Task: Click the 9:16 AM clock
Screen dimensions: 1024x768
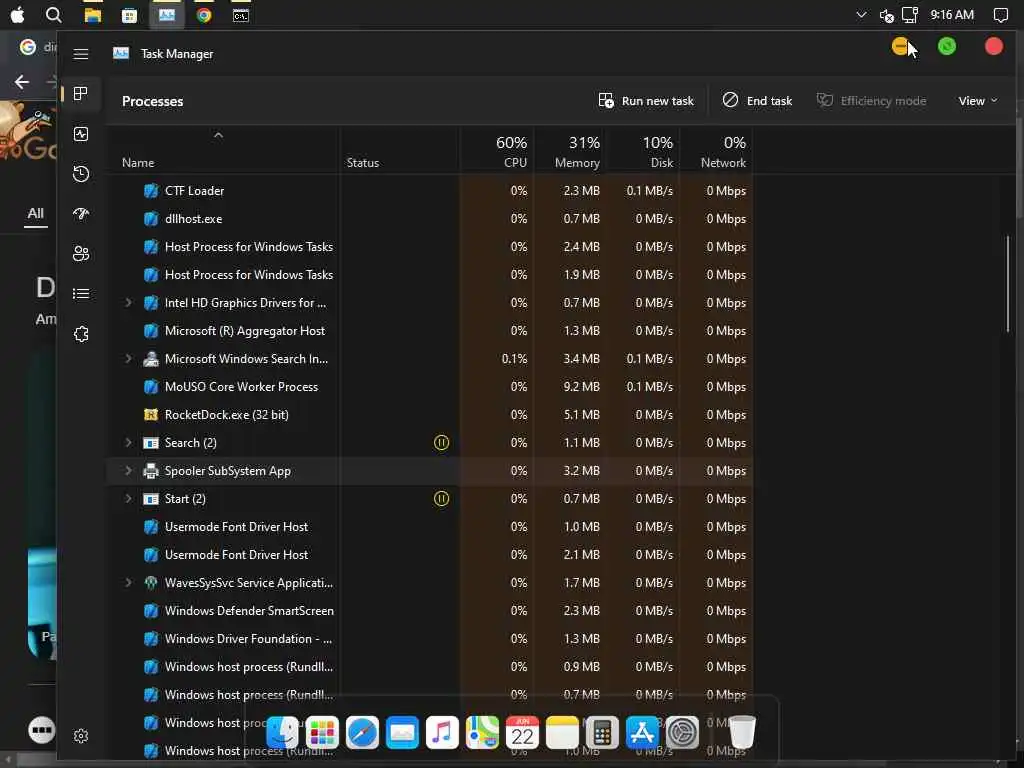Action: coord(952,14)
